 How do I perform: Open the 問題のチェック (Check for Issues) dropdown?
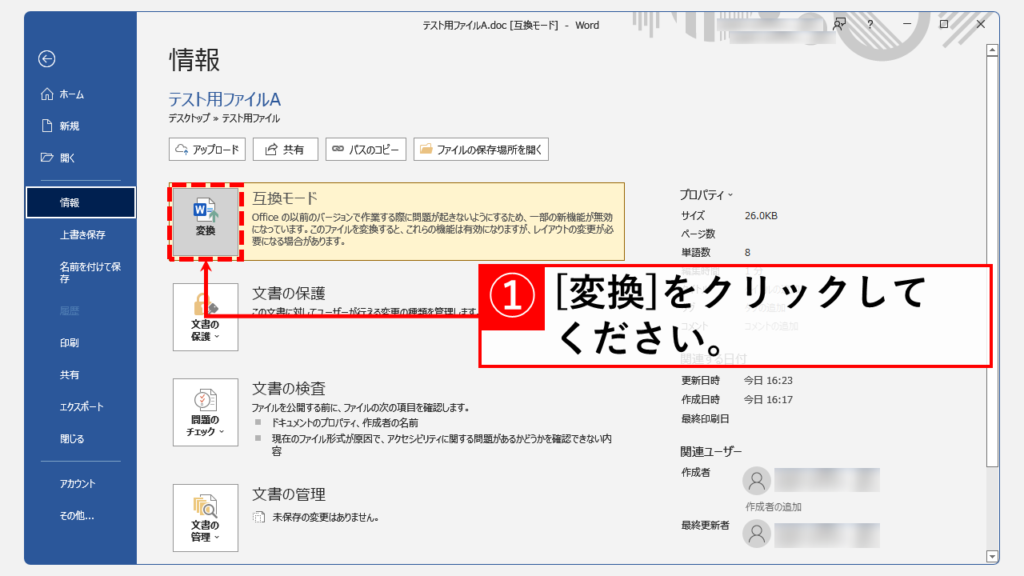(205, 411)
